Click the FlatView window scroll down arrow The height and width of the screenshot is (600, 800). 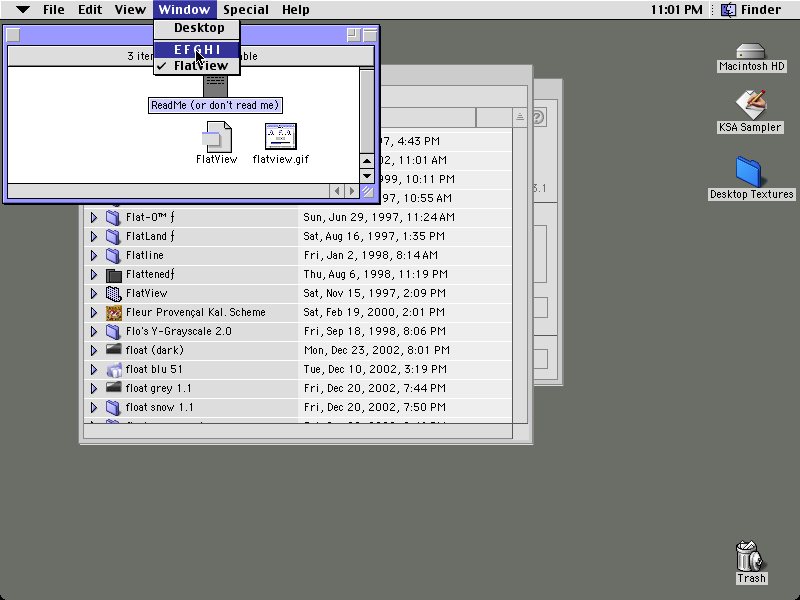coord(367,176)
